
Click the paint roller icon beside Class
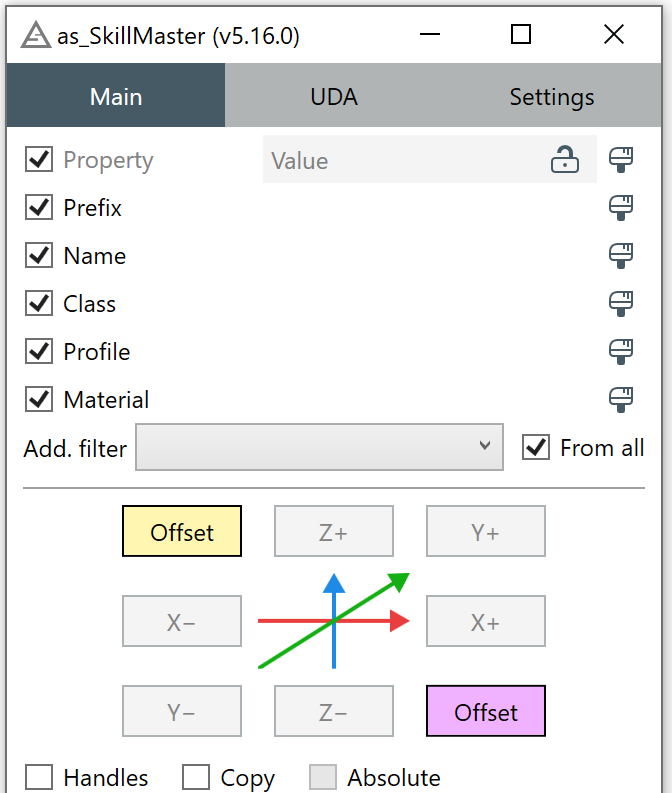coord(621,304)
